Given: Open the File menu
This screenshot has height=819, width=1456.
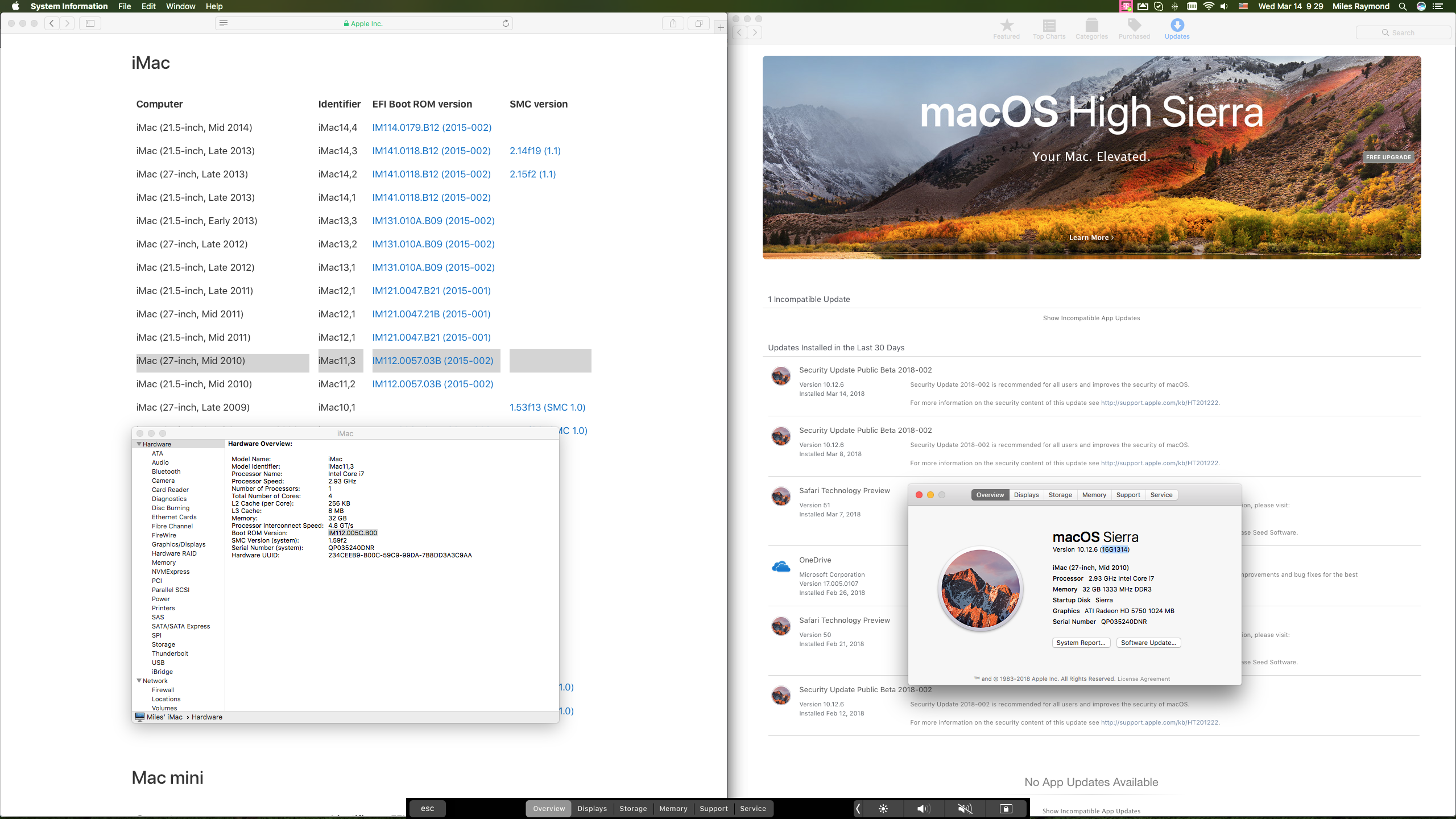Looking at the screenshot, I should 125,6.
